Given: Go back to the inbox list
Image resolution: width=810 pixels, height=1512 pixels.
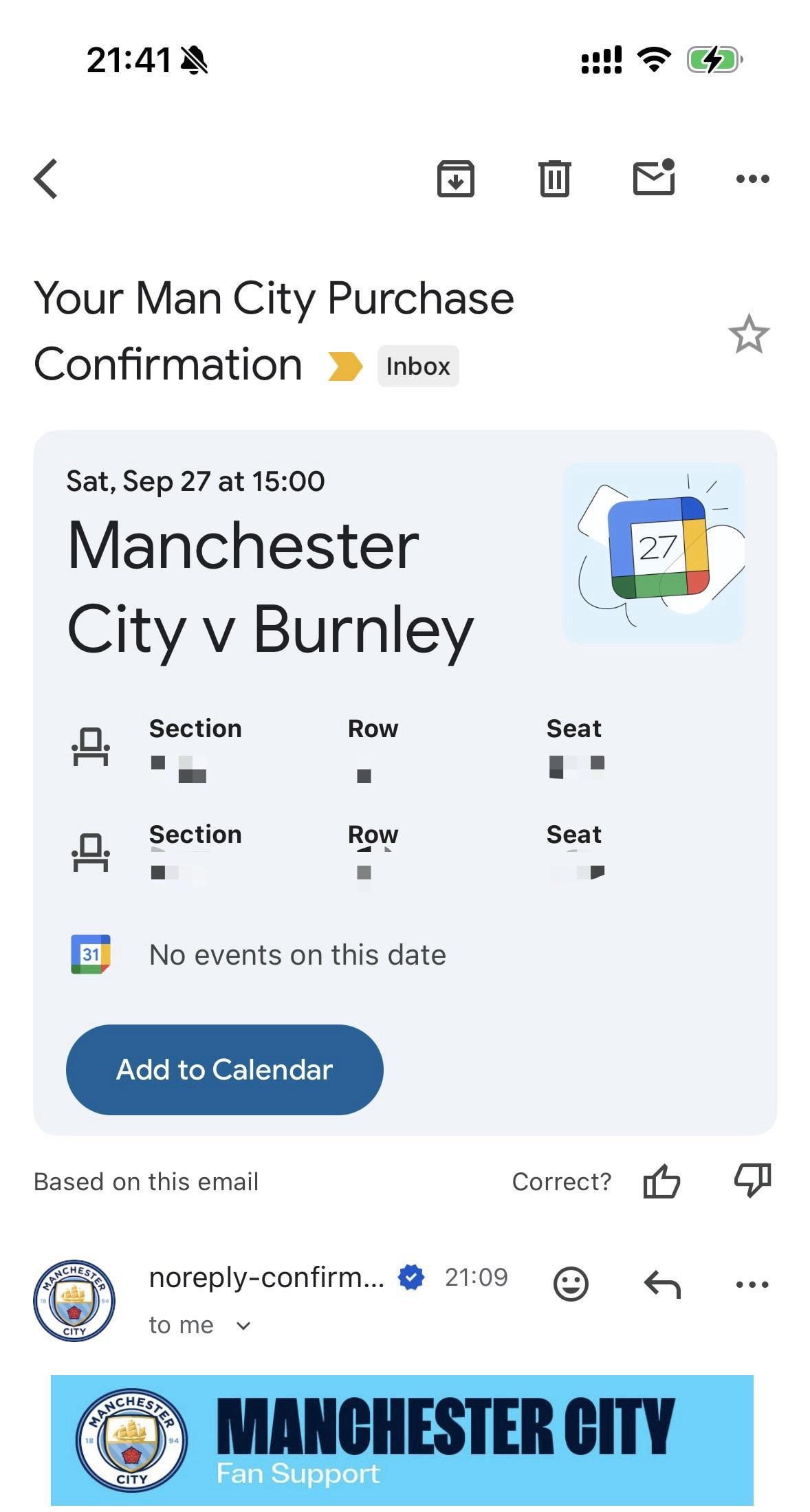Looking at the screenshot, I should coord(45,179).
